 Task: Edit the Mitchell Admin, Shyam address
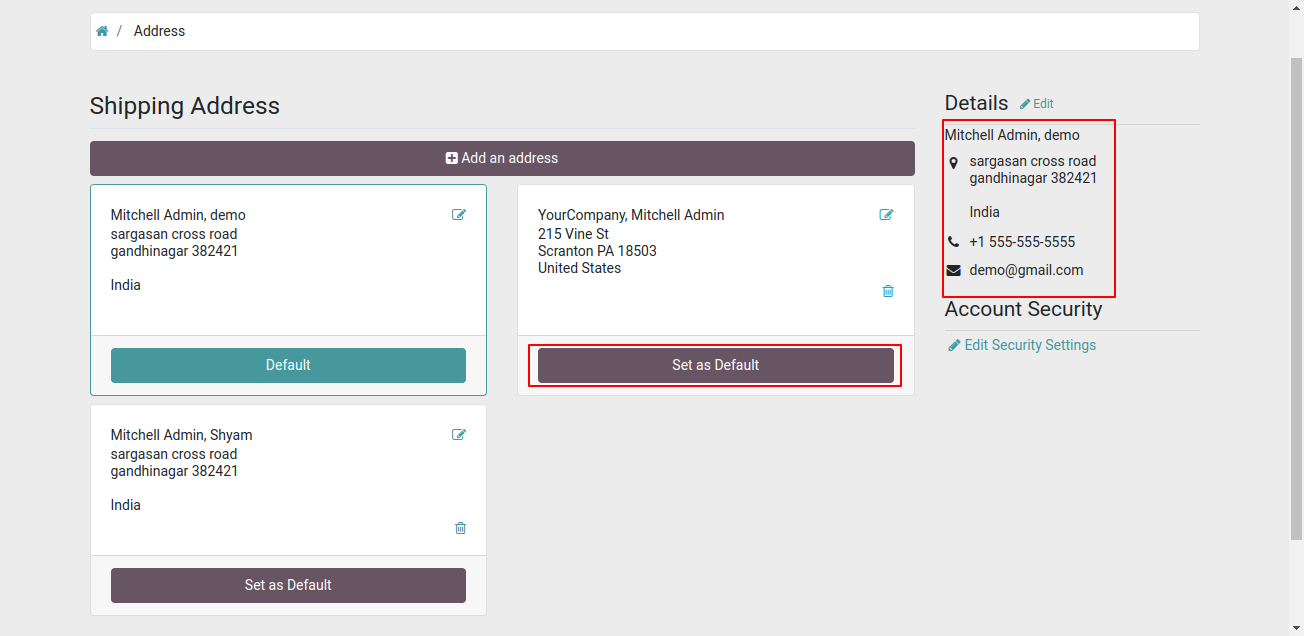tap(459, 434)
